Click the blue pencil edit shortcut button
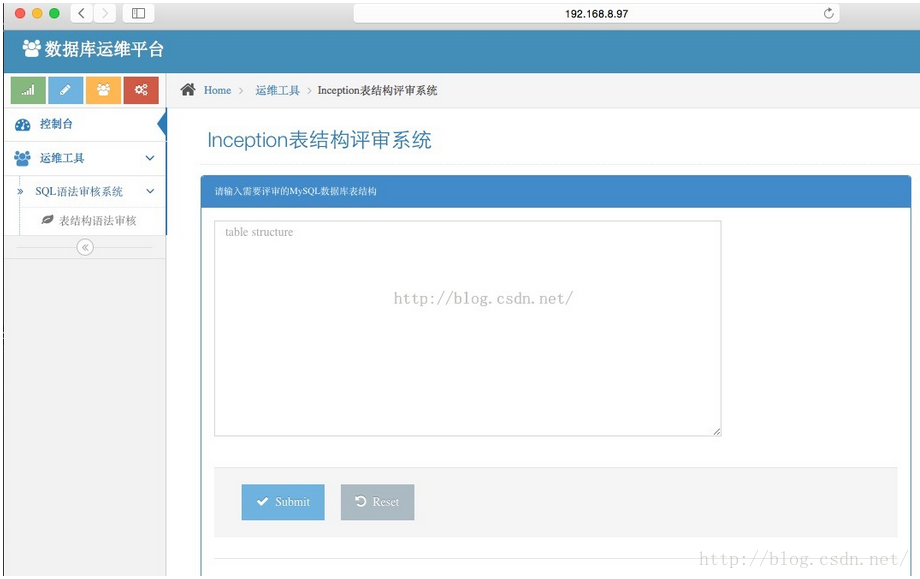Viewport: 920px width, 579px height. click(66, 90)
